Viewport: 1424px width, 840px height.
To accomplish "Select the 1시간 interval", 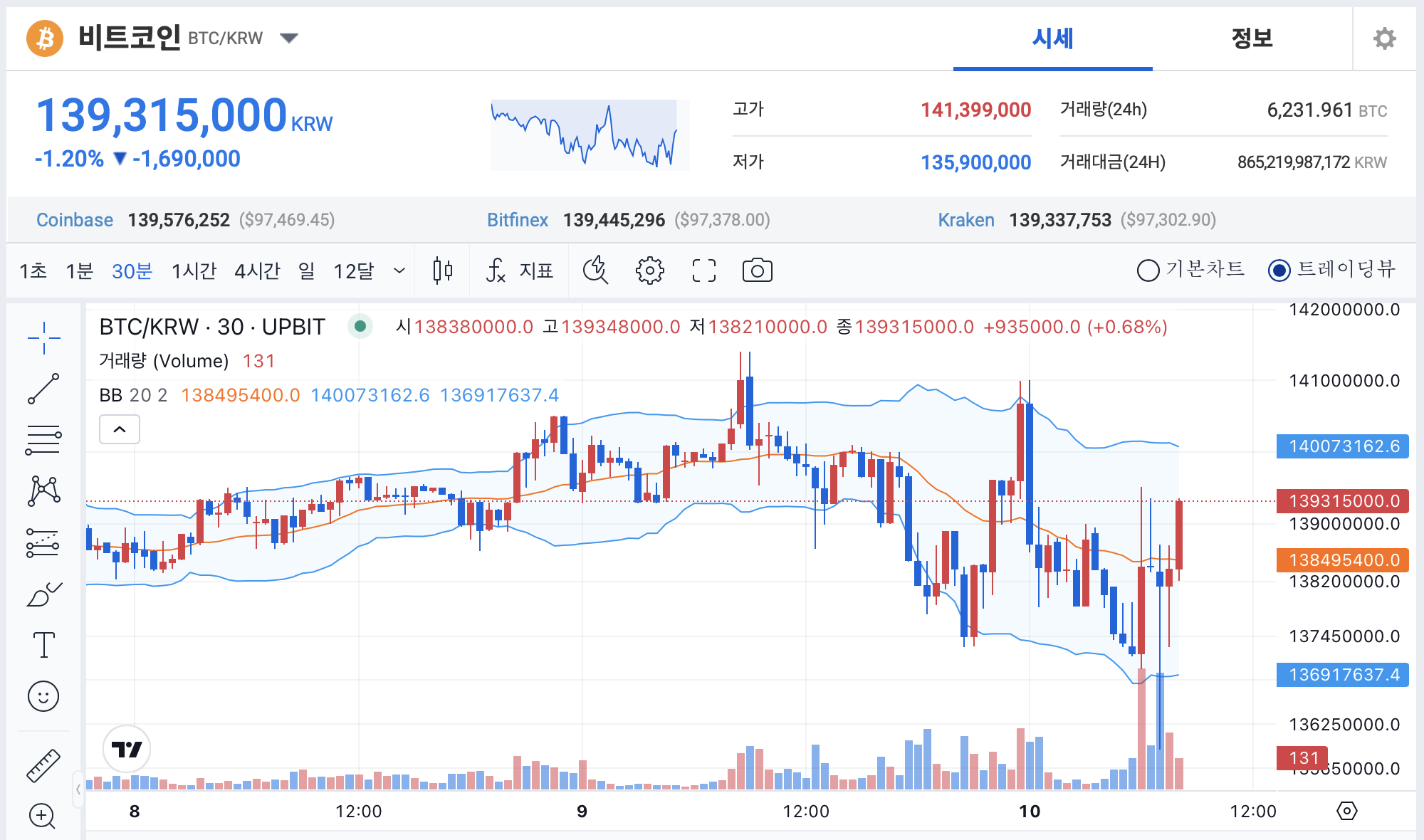I will tap(194, 271).
